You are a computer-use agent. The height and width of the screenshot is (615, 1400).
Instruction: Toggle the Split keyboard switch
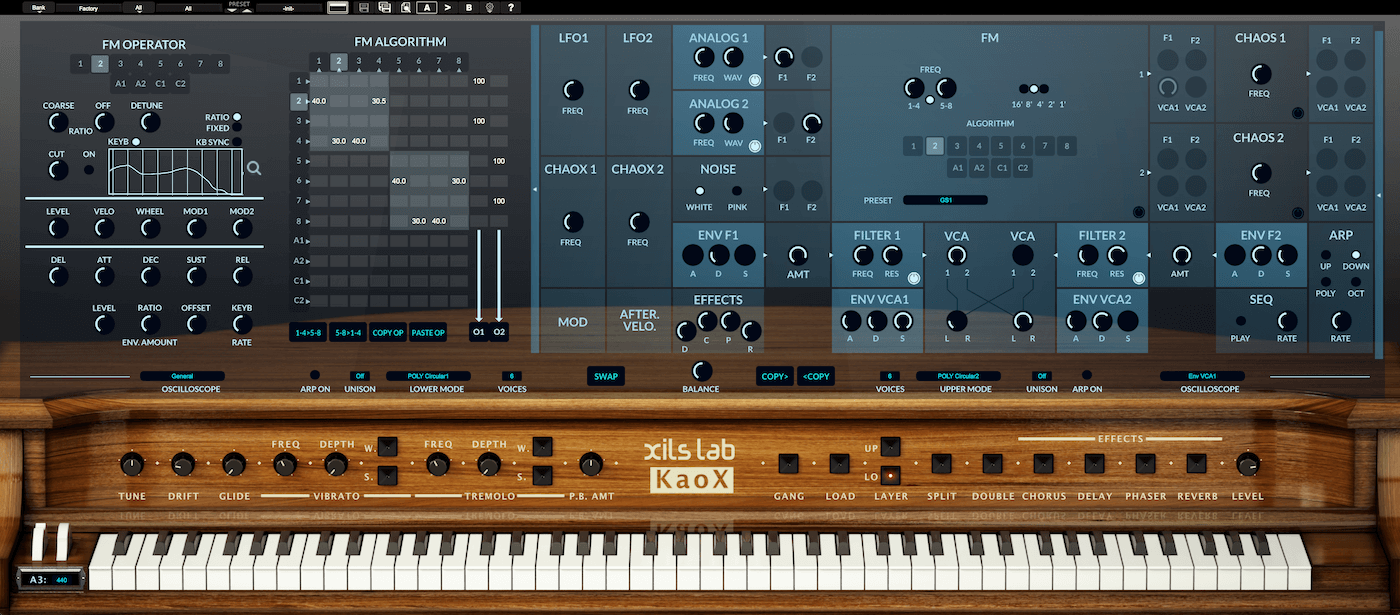pos(941,463)
